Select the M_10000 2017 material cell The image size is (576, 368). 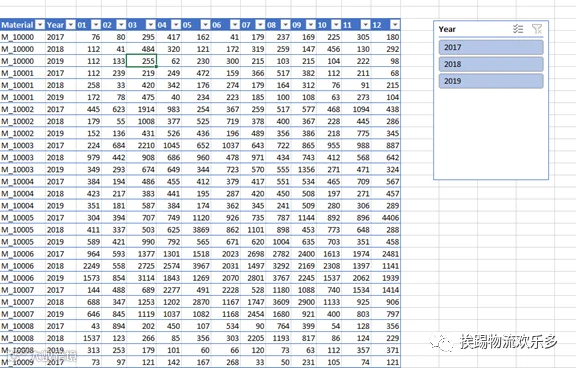(23, 37)
